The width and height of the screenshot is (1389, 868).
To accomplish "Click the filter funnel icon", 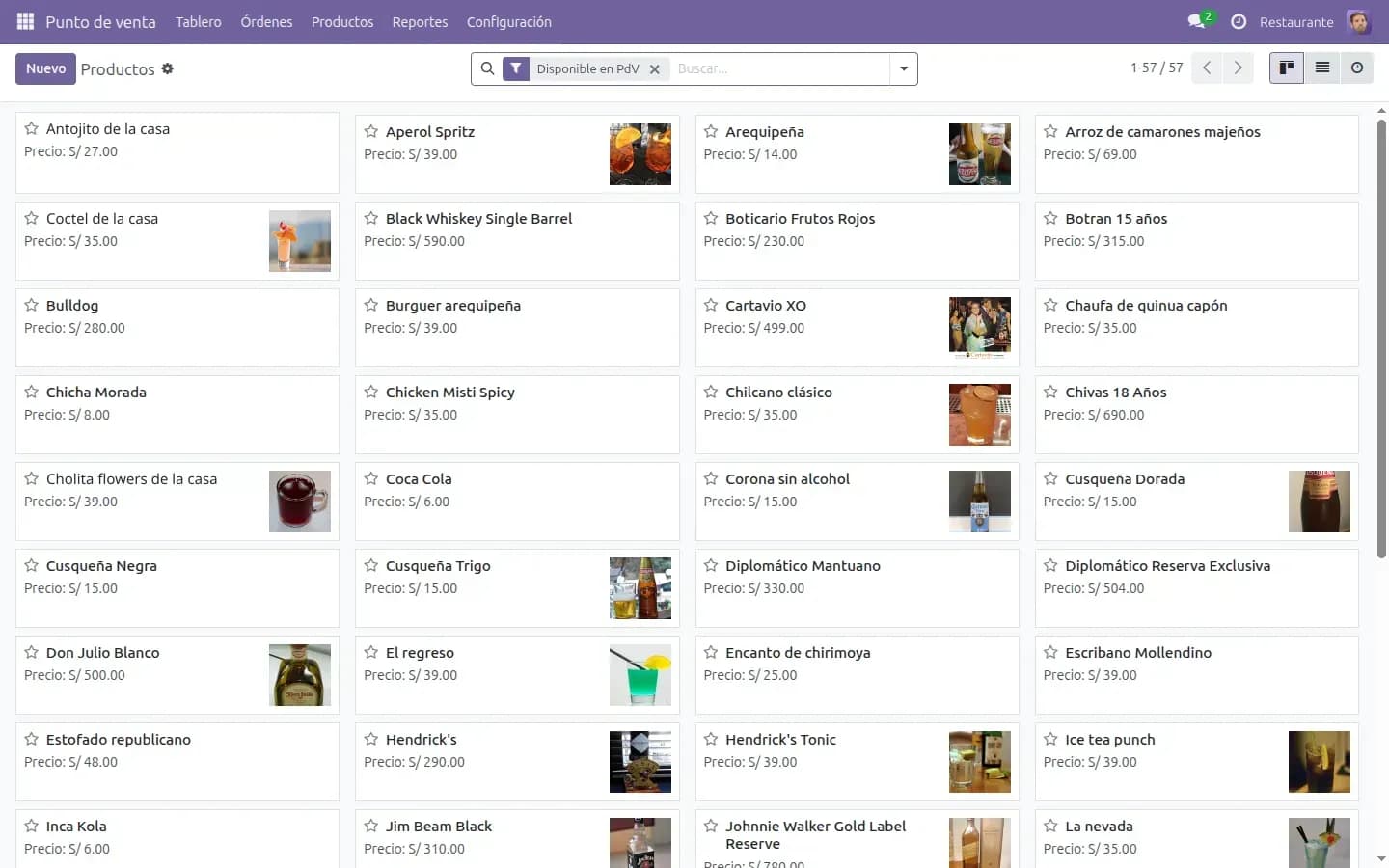I will pos(516,68).
